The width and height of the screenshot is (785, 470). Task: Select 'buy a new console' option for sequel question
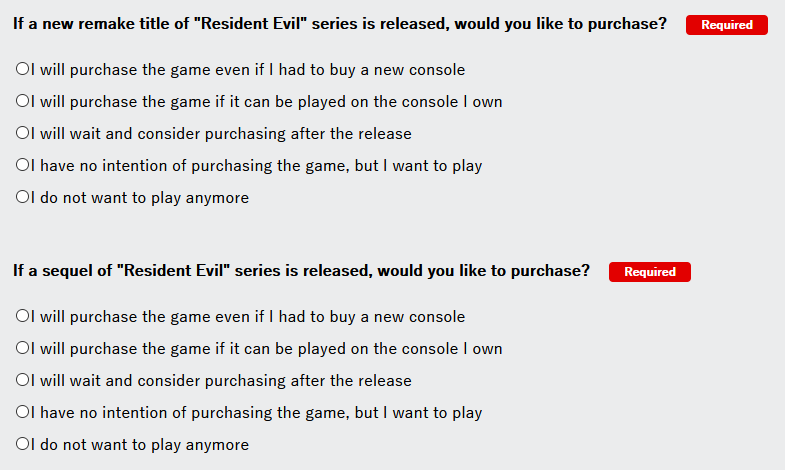pyautogui.click(x=22, y=317)
